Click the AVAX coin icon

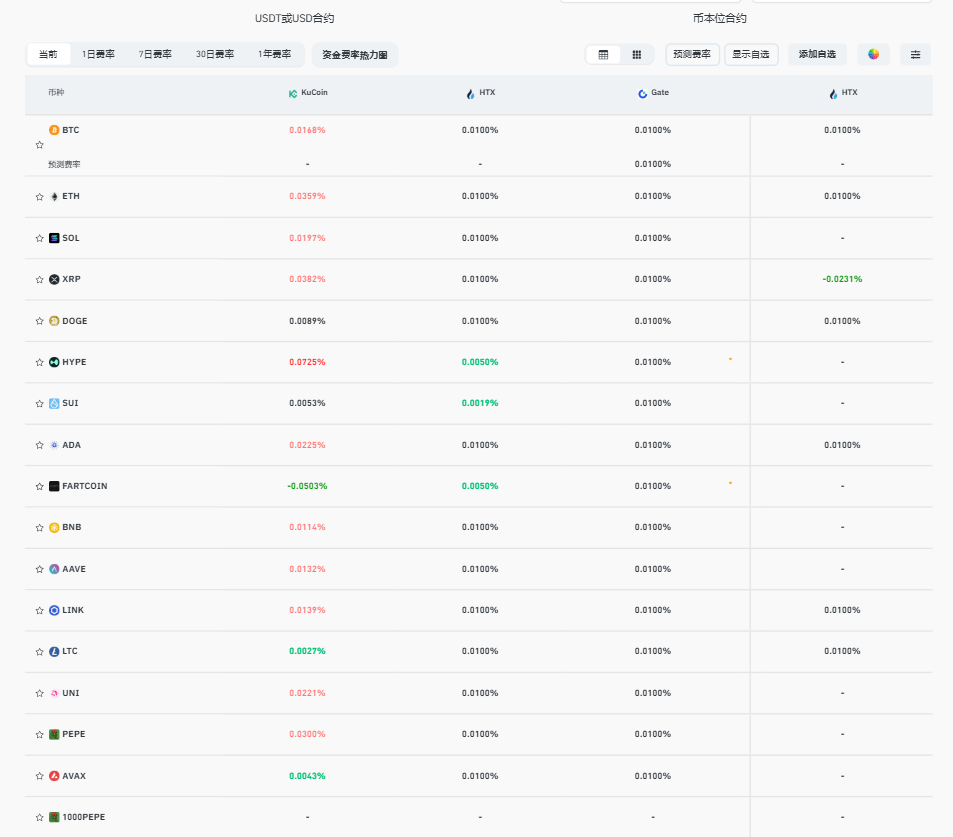pos(54,776)
